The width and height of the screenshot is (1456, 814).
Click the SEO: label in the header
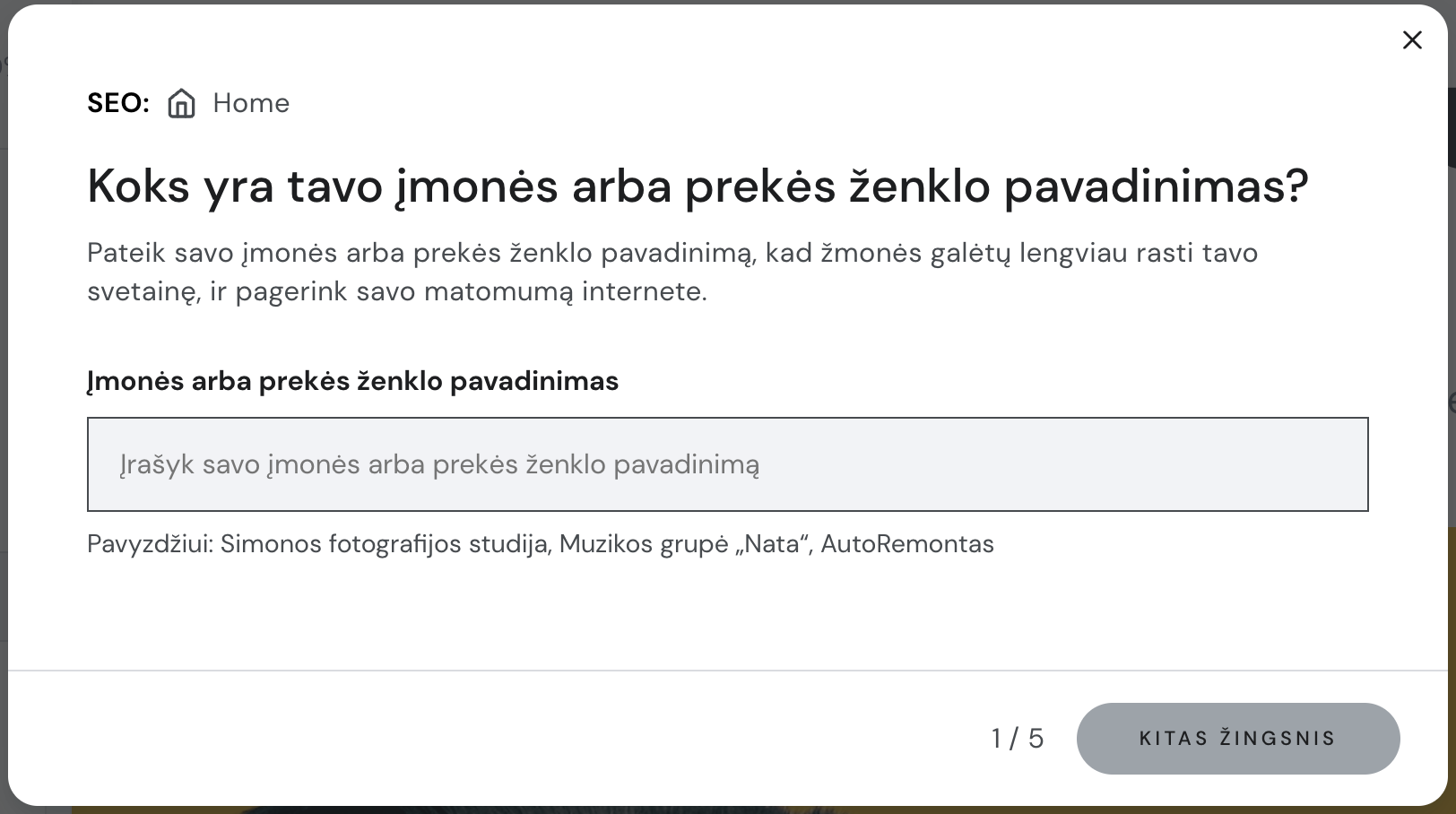click(118, 103)
